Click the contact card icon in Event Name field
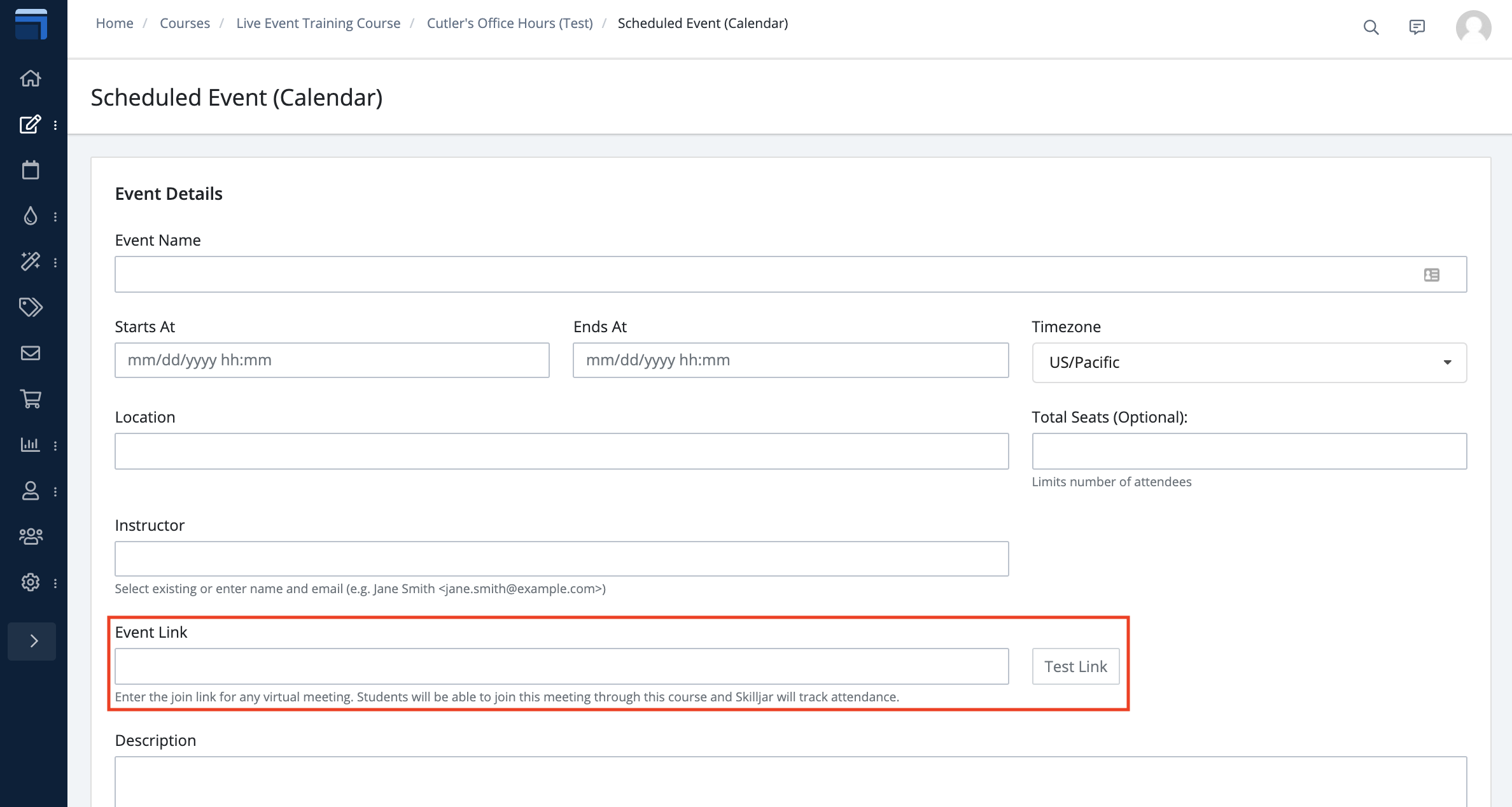 pos(1432,275)
